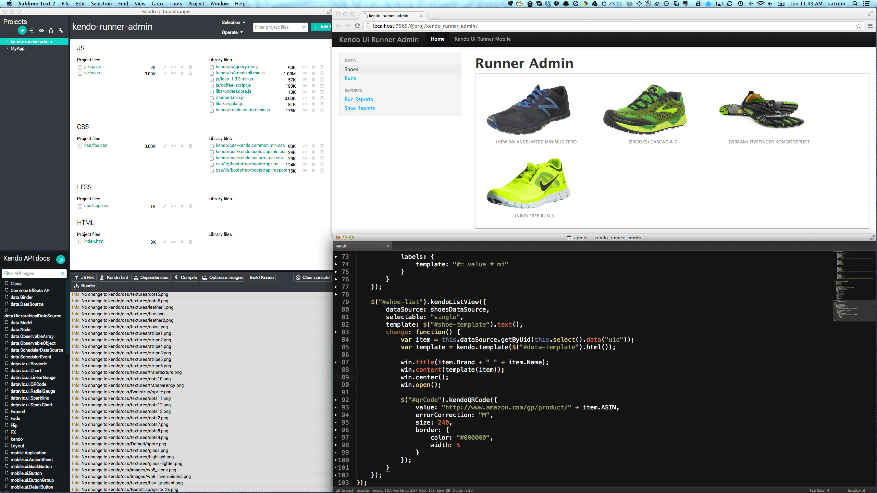Screen dimensions: 877x493
Task: Click the Shoe Reports link
Action: 360,108
